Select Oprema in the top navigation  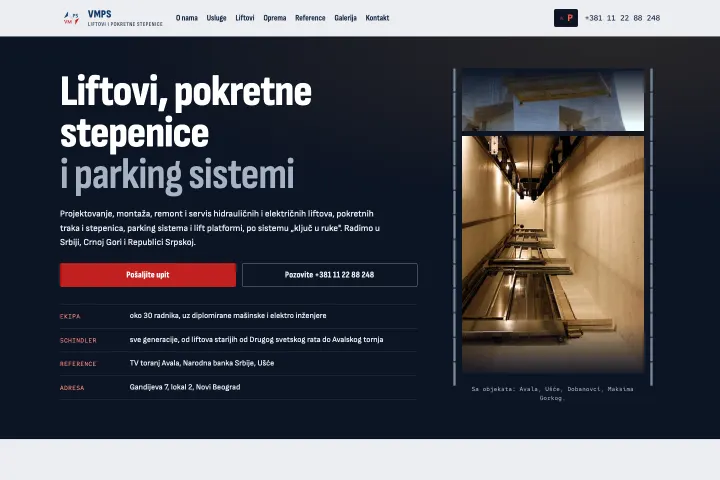point(275,18)
